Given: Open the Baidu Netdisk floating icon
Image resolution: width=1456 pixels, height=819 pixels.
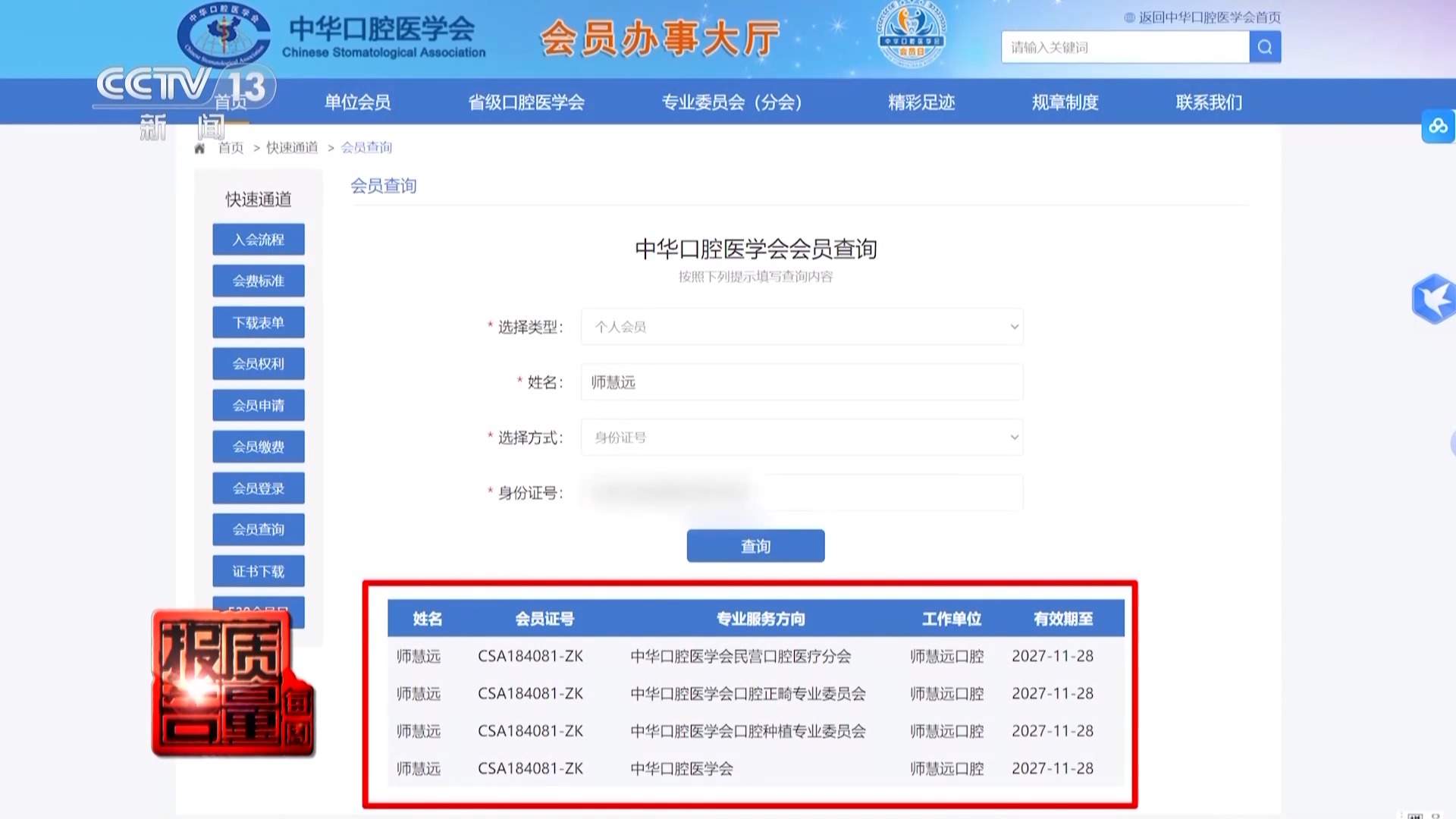Looking at the screenshot, I should coord(1438,126).
